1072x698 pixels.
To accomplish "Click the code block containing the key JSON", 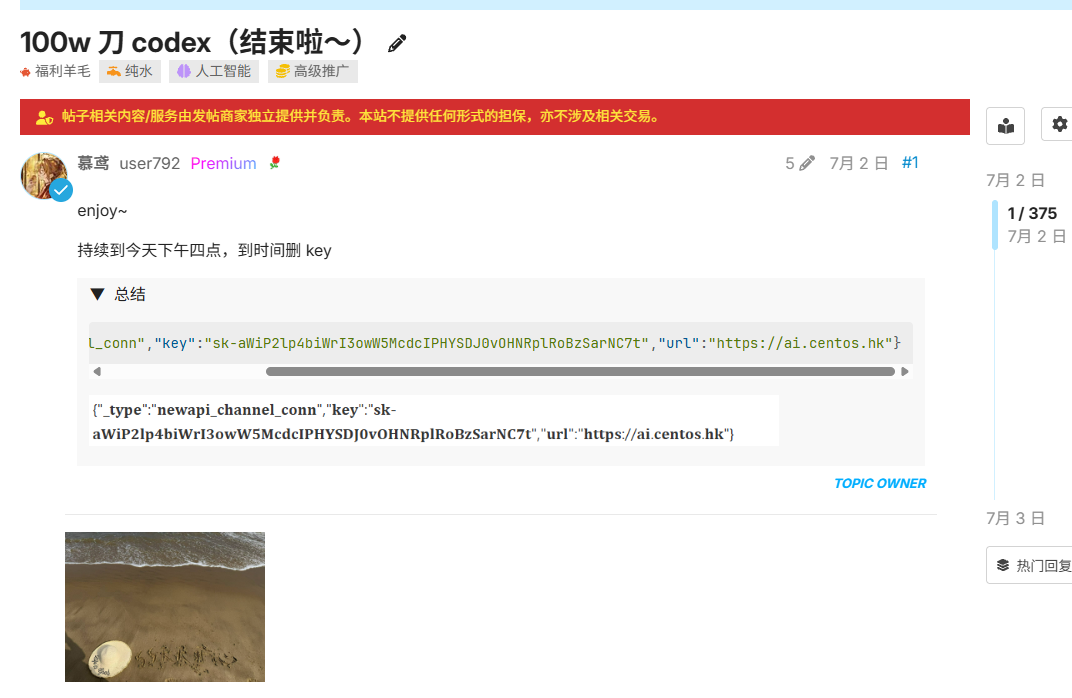I will 500,343.
